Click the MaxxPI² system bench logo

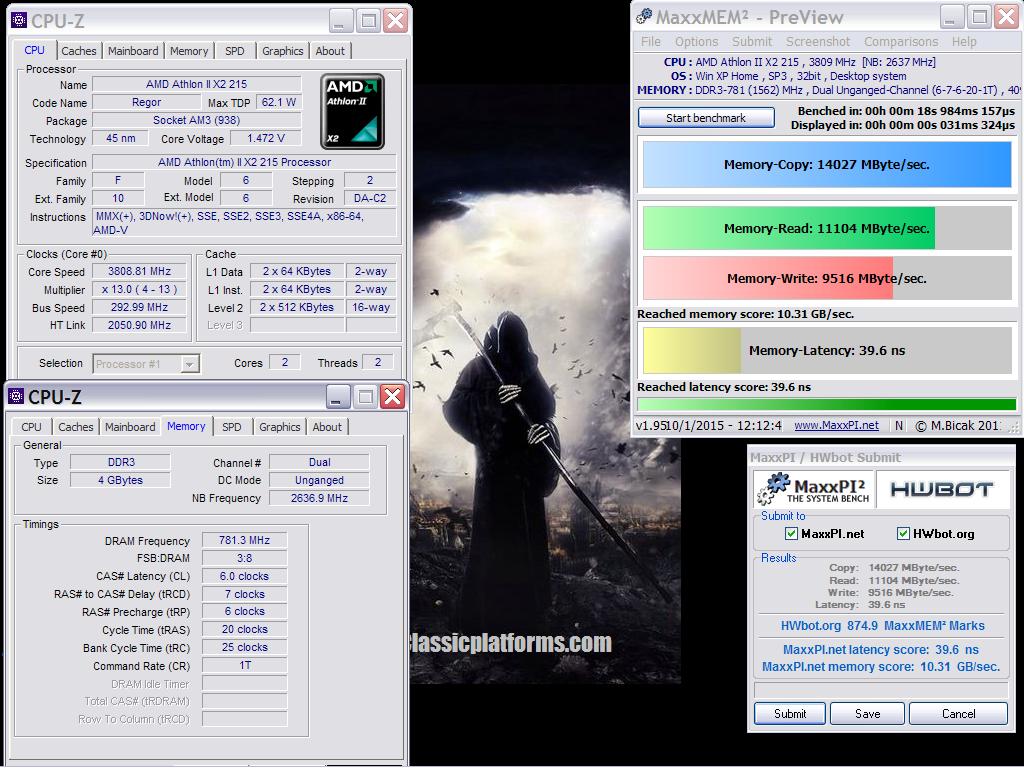click(x=814, y=489)
